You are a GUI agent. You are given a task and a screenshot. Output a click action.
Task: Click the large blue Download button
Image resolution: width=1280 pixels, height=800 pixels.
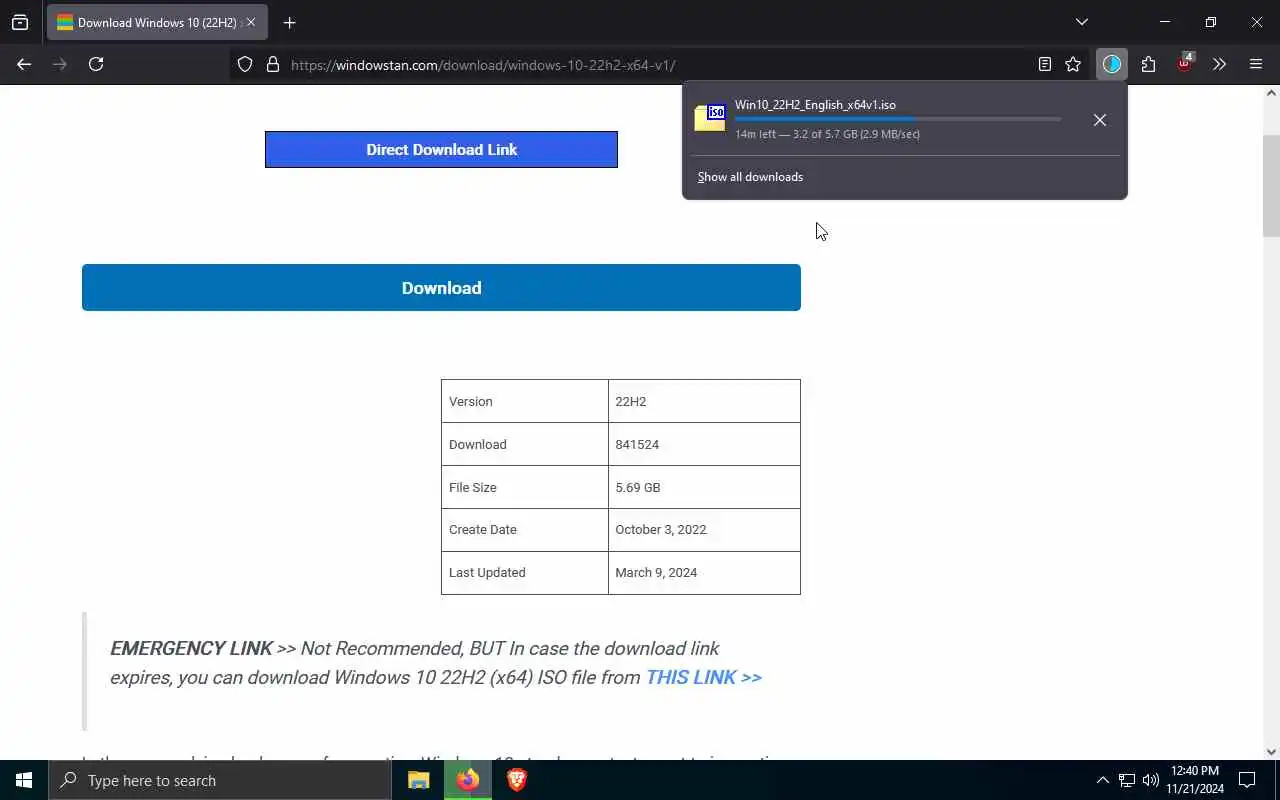pos(441,287)
